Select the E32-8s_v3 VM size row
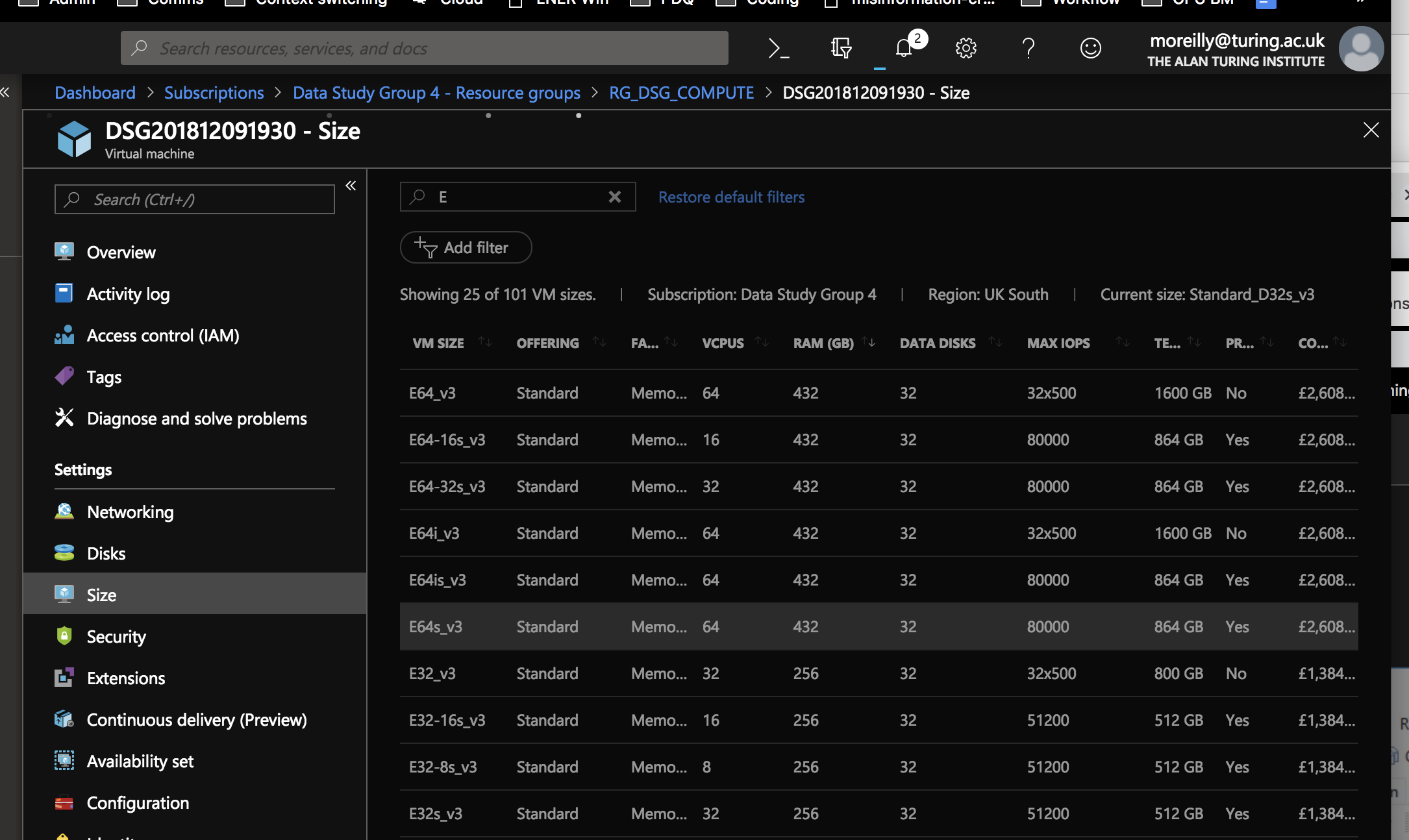Screen dimensions: 1409x840 pyautogui.click(x=443, y=767)
